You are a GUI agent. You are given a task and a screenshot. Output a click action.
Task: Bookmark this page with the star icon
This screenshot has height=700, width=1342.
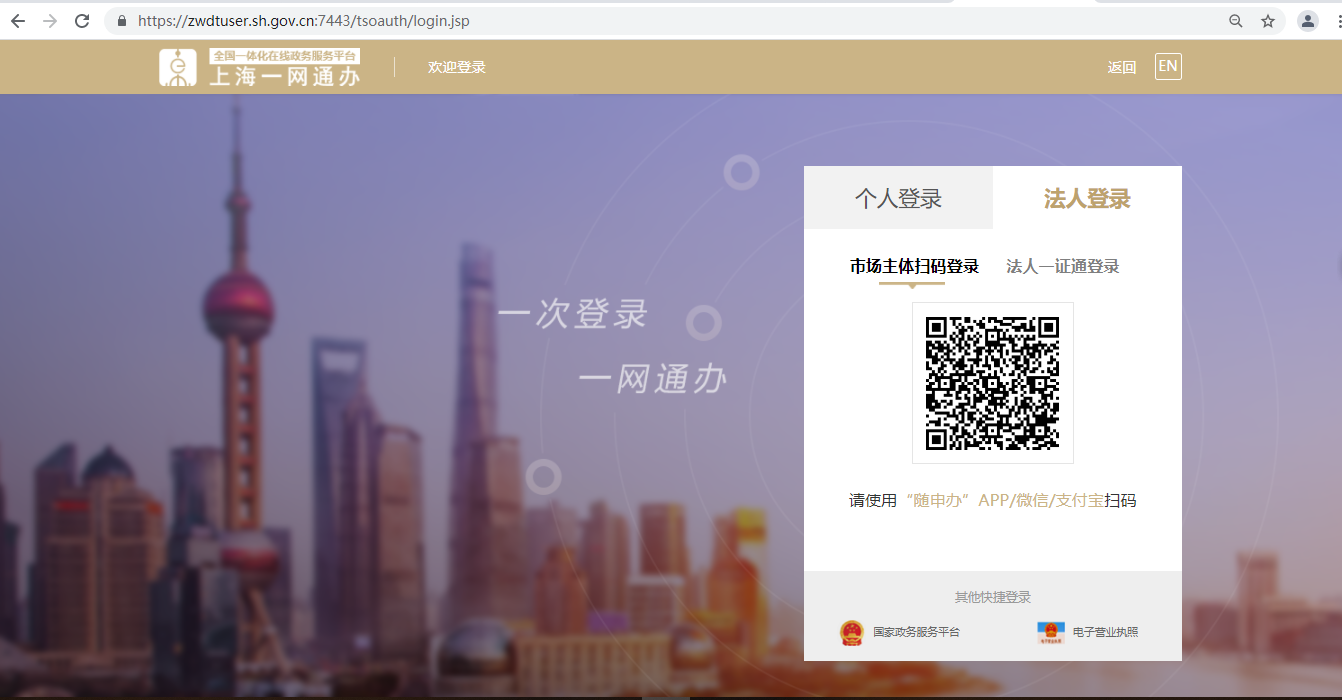tap(1268, 21)
